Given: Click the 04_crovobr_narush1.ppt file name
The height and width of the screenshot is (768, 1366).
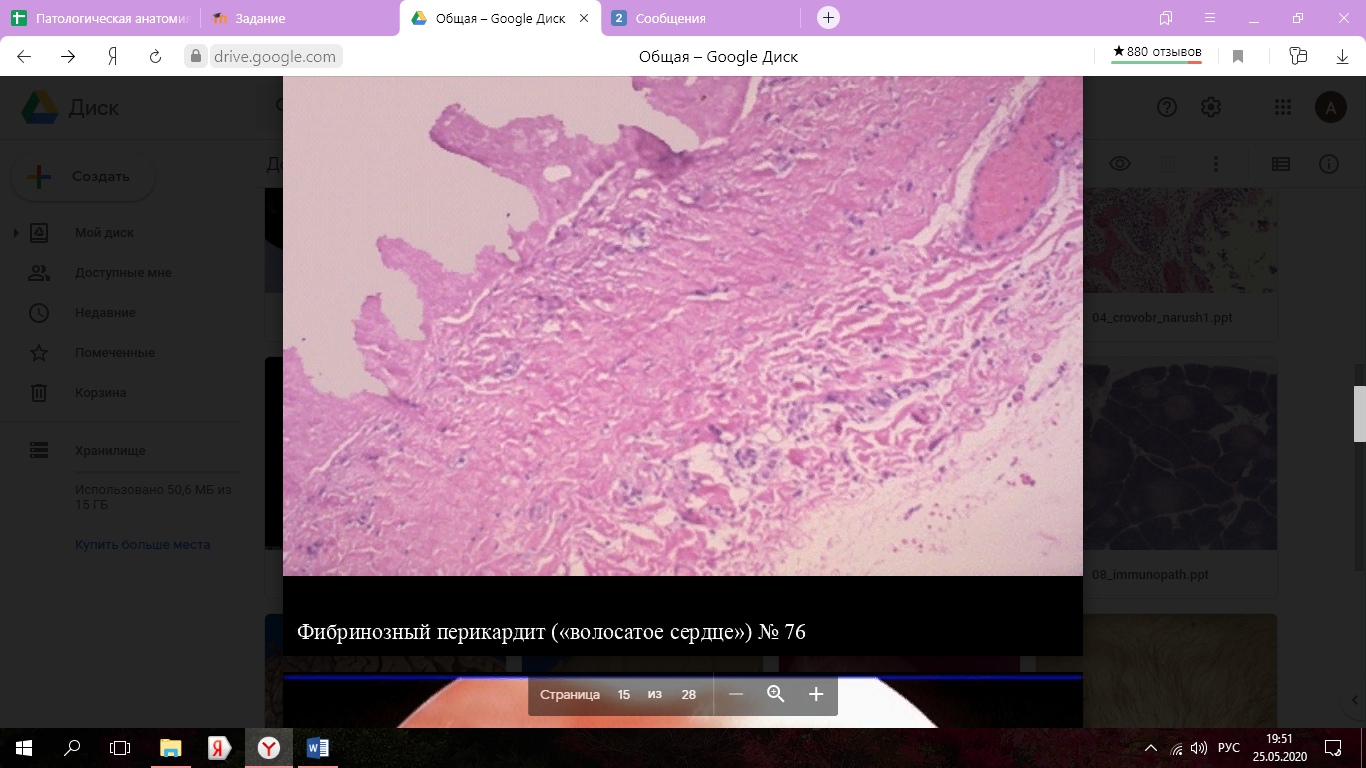Looking at the screenshot, I should point(1163,317).
